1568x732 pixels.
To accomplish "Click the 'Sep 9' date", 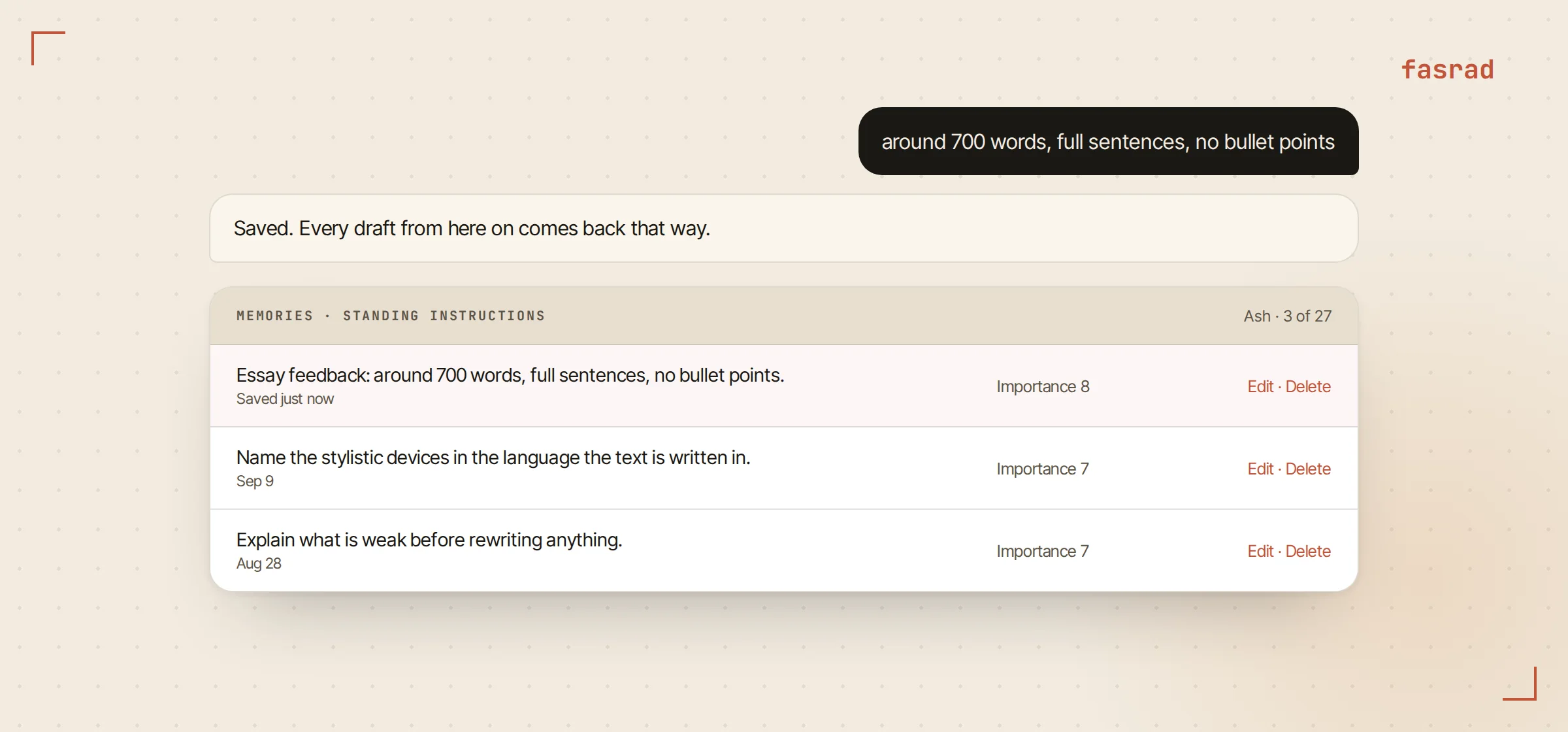I will pos(255,481).
